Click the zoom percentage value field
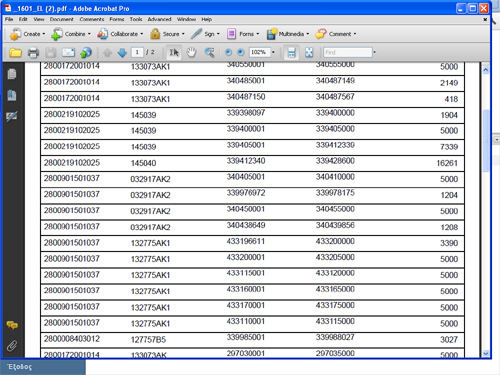500x375 pixels. (259, 52)
